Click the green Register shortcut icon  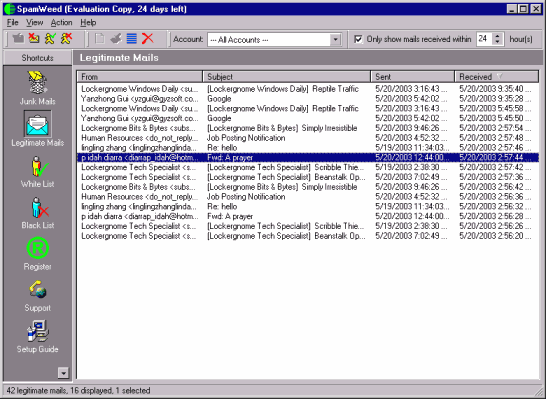coord(38,248)
